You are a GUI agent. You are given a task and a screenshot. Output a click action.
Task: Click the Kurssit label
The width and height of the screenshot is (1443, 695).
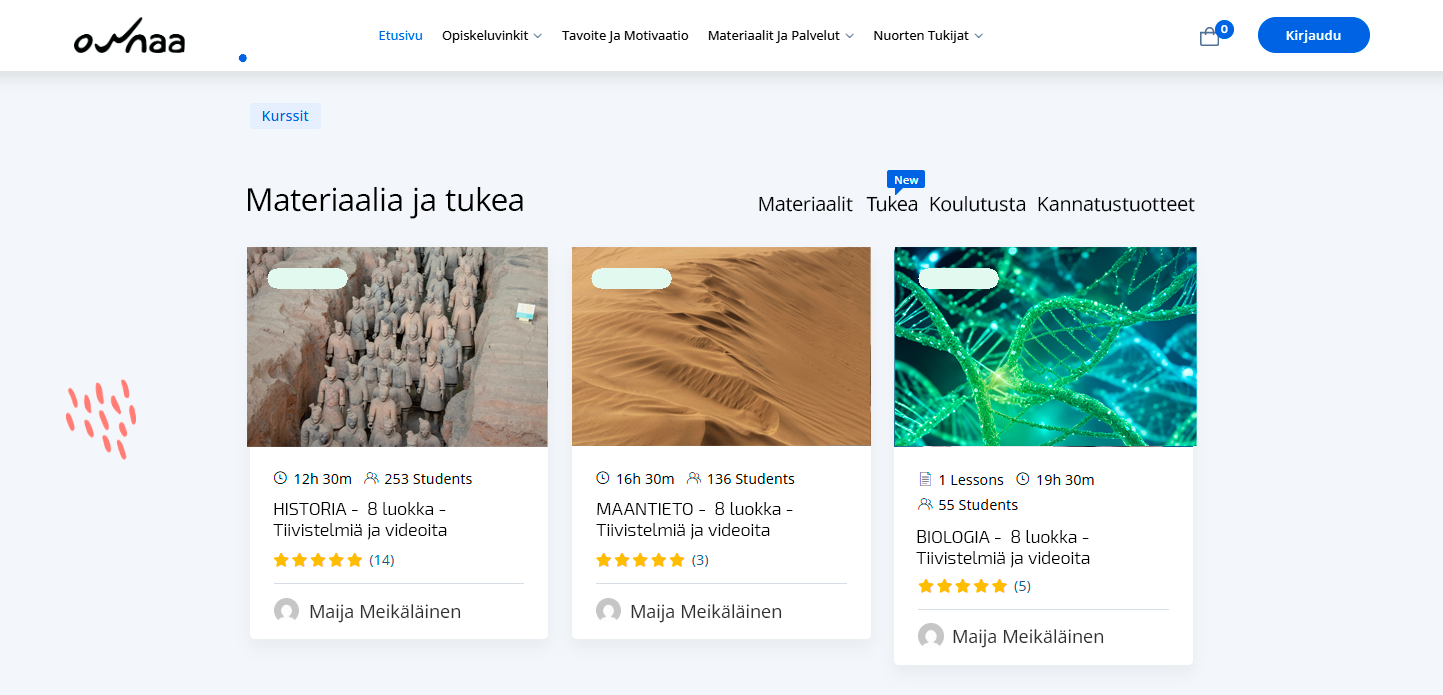click(x=285, y=116)
